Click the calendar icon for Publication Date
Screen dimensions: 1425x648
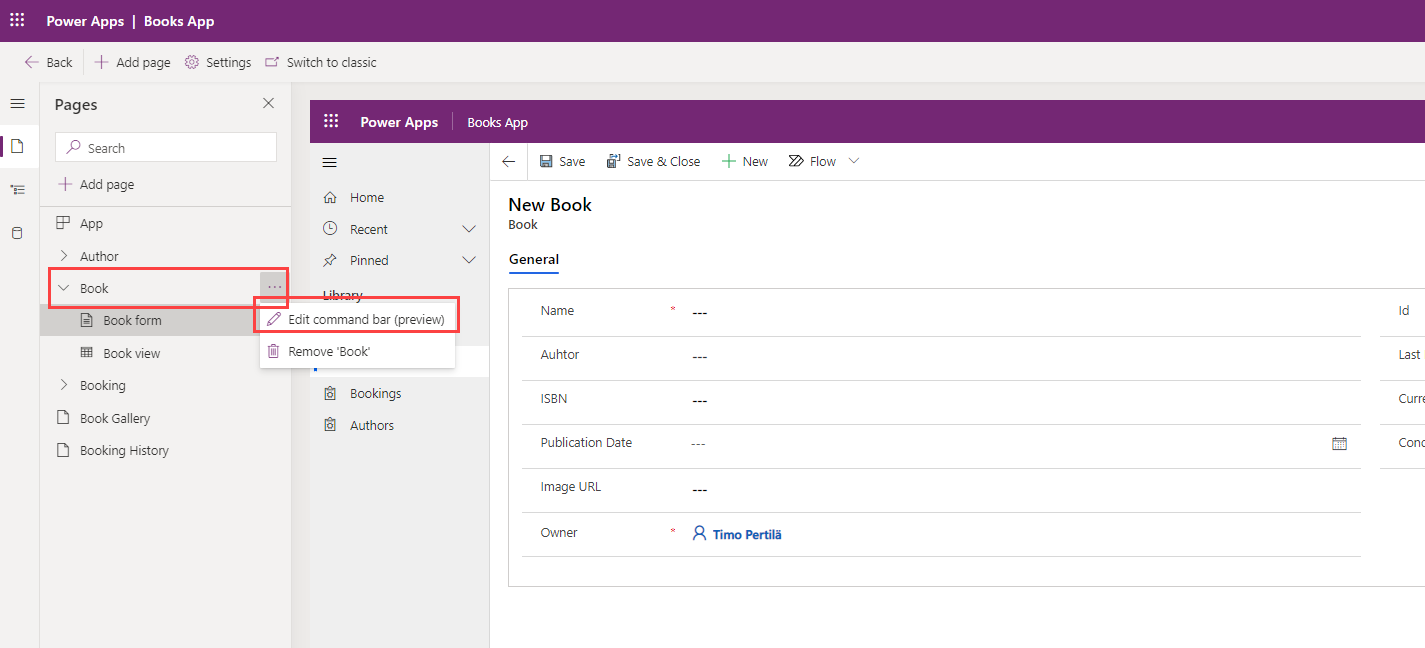click(1339, 443)
